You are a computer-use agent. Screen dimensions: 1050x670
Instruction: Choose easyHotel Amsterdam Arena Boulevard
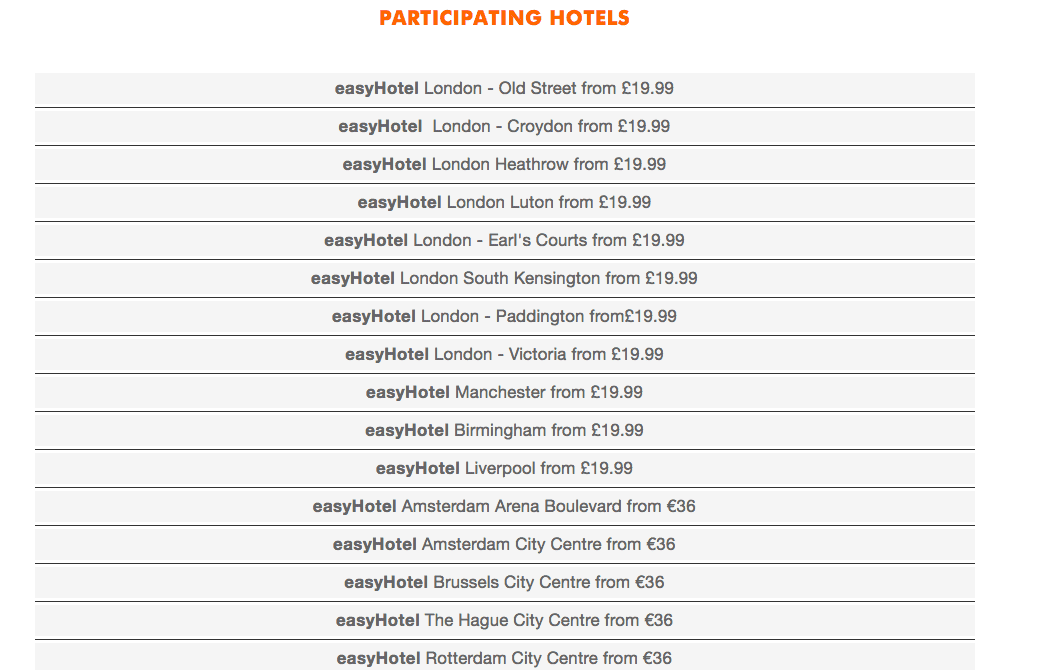coord(505,507)
